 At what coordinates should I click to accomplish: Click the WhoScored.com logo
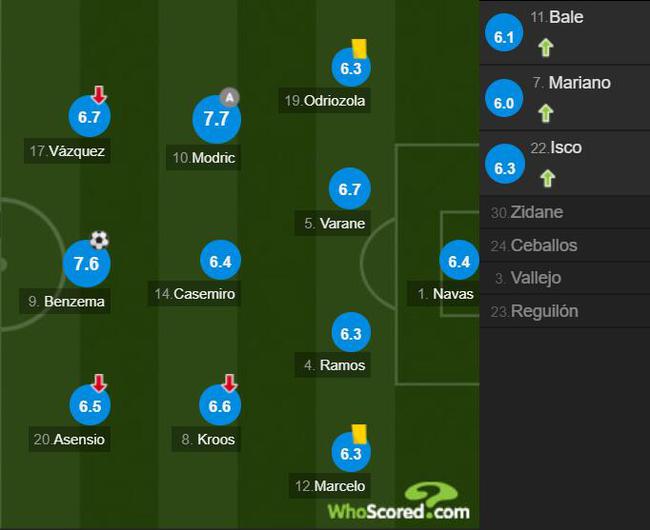click(x=398, y=502)
